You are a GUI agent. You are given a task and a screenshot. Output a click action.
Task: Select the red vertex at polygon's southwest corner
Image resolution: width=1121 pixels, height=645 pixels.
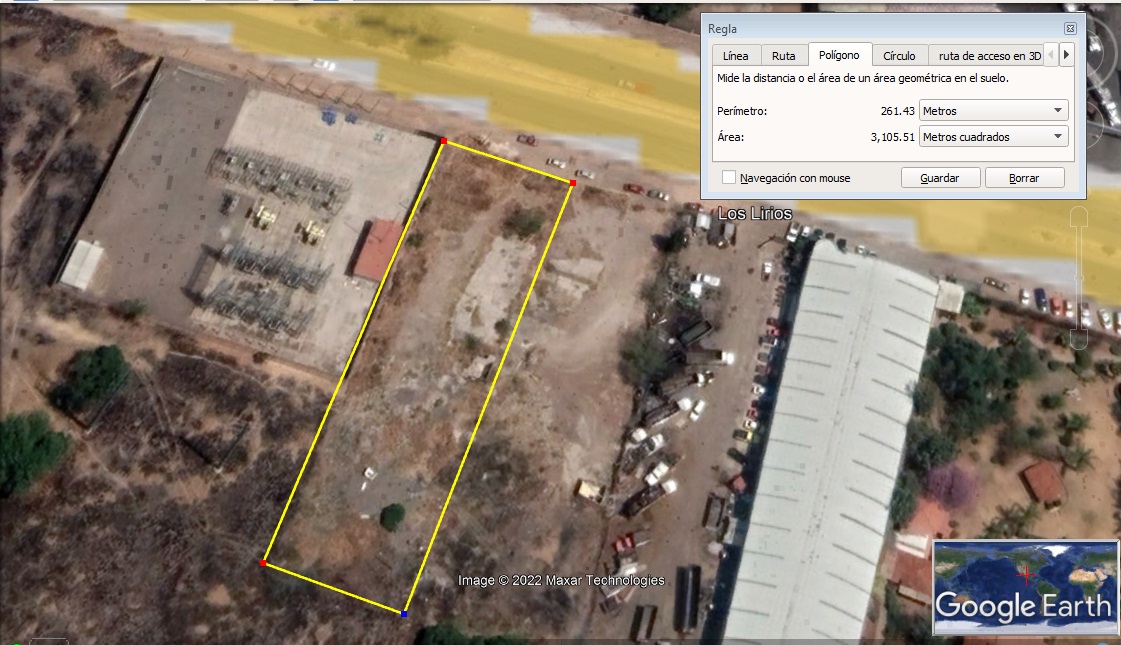(x=263, y=563)
